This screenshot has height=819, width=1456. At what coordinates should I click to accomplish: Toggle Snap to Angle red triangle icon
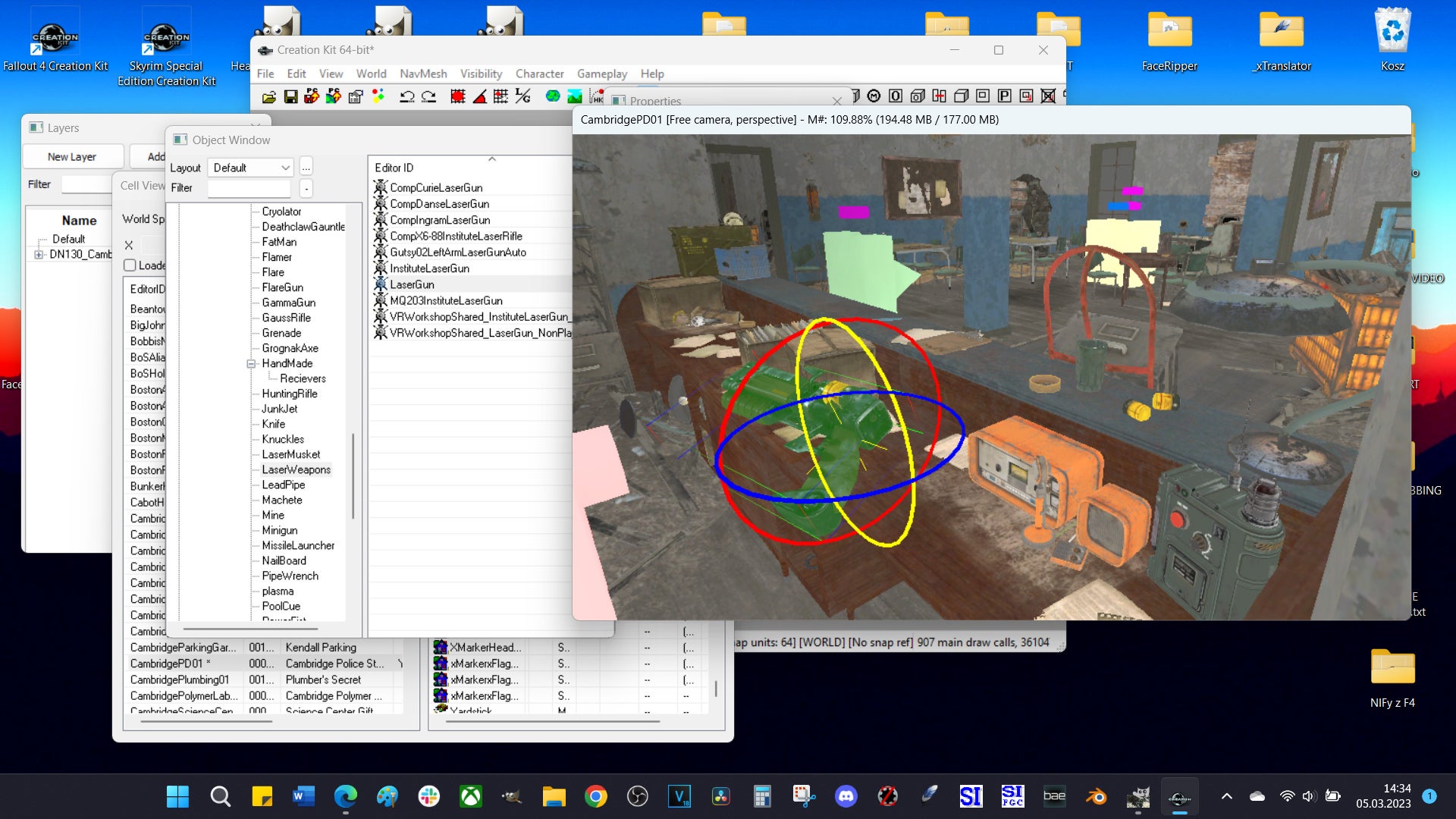pyautogui.click(x=479, y=96)
